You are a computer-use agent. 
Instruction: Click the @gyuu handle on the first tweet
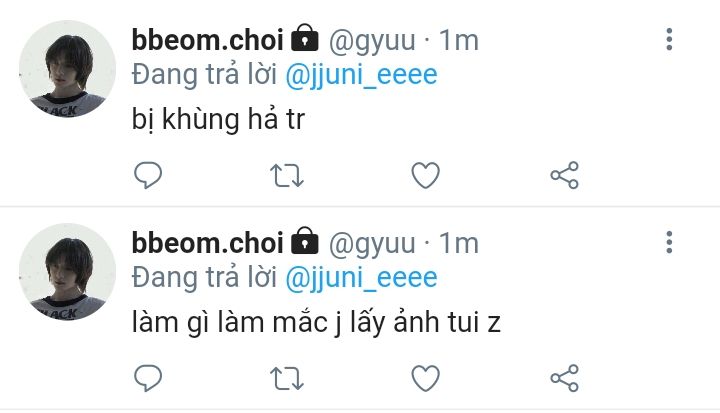[x=372, y=41]
